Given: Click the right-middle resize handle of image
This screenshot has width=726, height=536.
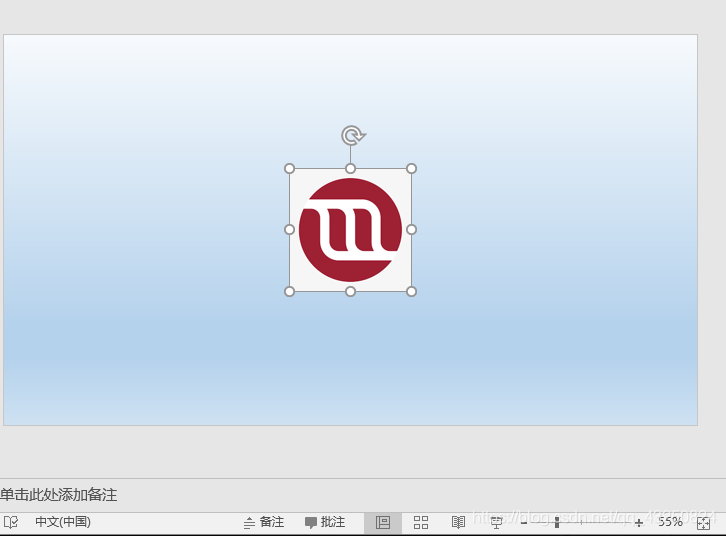Looking at the screenshot, I should pyautogui.click(x=411, y=230).
